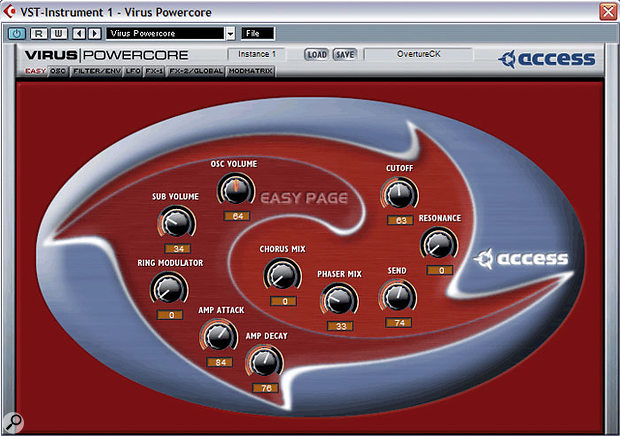This screenshot has width=620, height=436.
Task: Click the RESONANCE knob
Action: pos(439,243)
